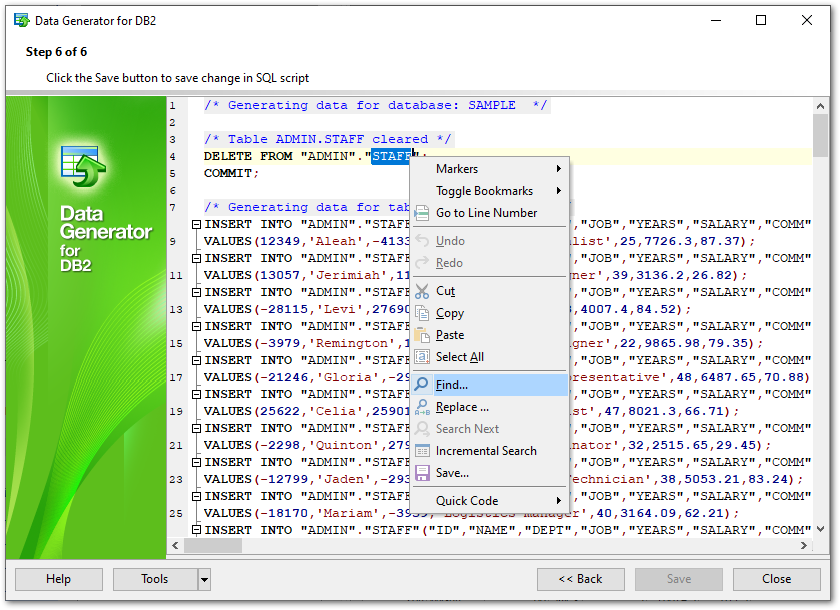
Task: Collapse the INSERT block at line 16
Action: [197, 360]
